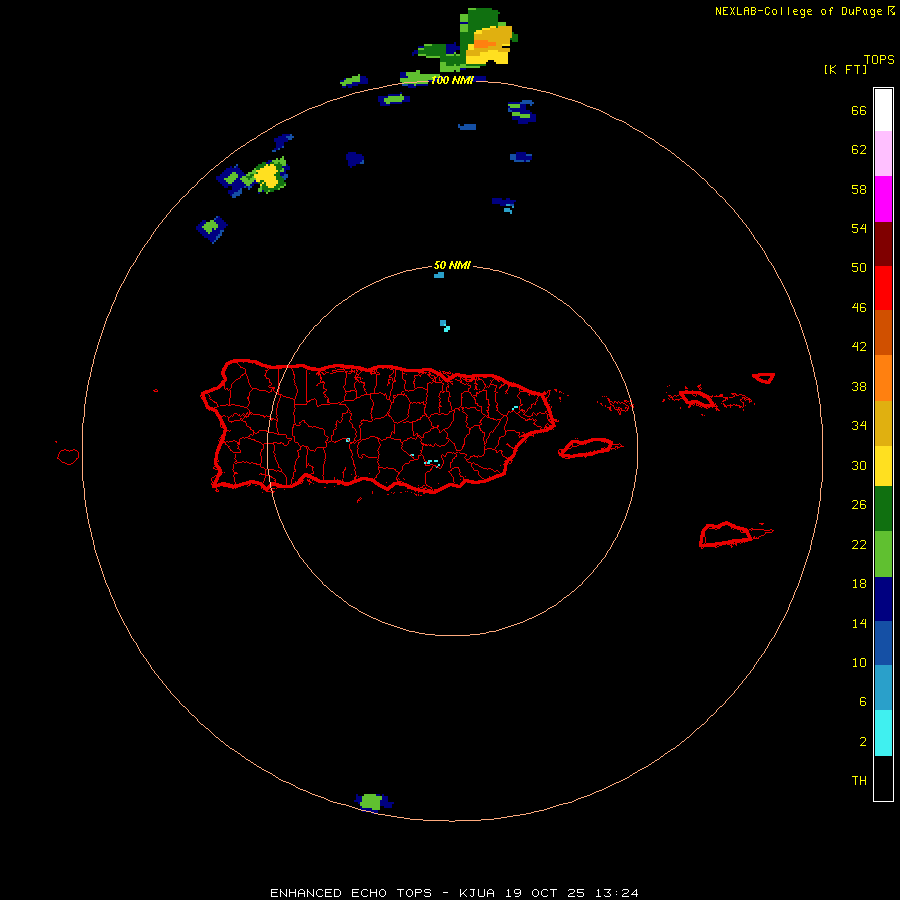Click the blue 14 swatch
The width and height of the screenshot is (900, 900).
click(883, 643)
